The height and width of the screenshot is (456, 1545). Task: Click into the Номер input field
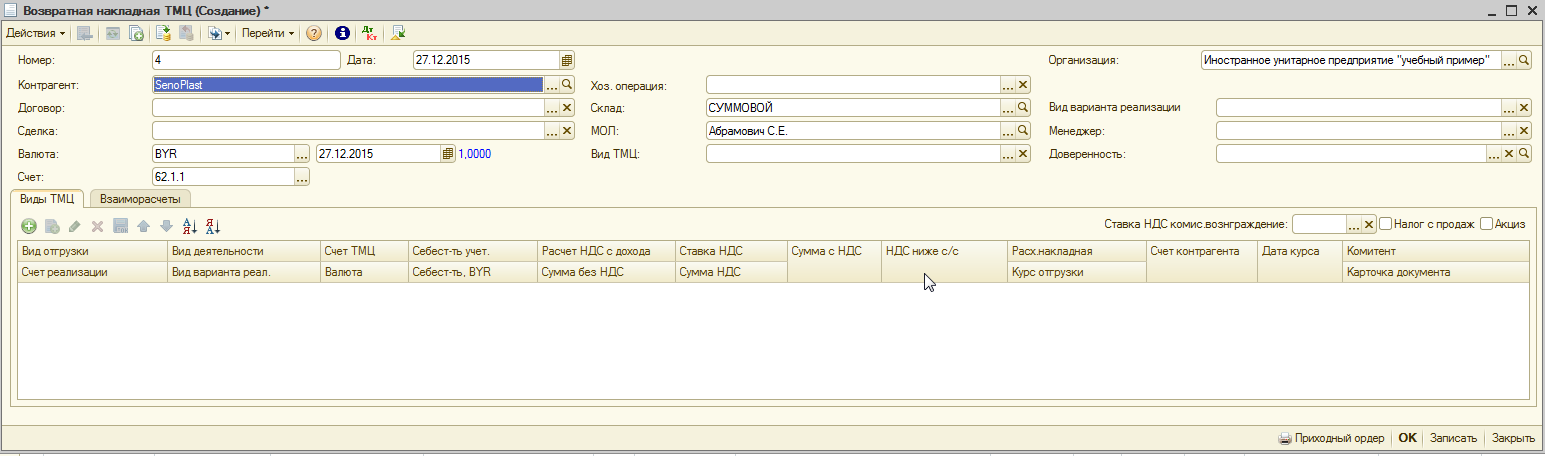pyautogui.click(x=246, y=60)
